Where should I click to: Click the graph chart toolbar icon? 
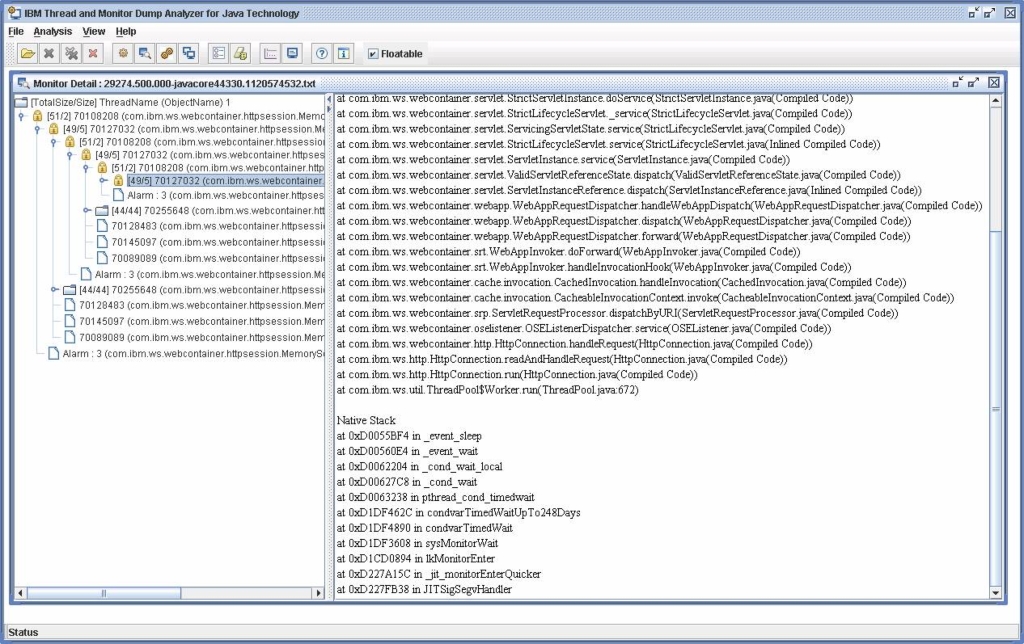[270, 54]
